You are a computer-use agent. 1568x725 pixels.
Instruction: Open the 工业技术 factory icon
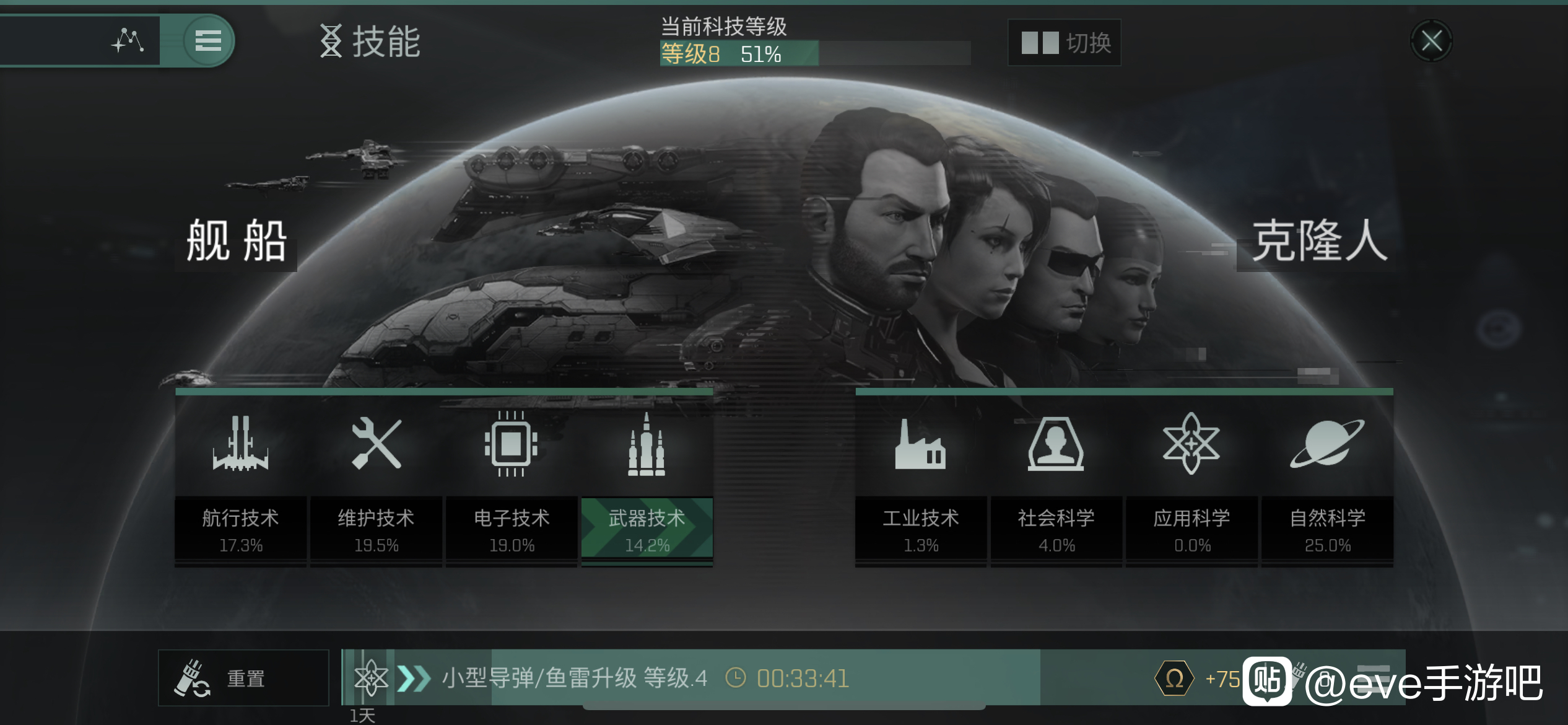click(920, 444)
